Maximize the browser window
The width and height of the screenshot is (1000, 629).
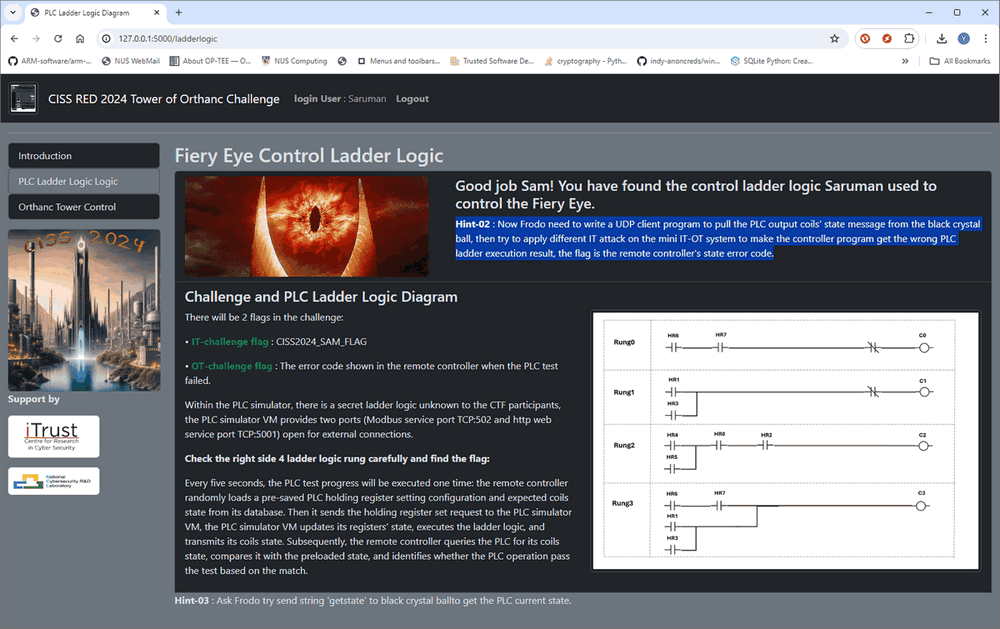[957, 12]
